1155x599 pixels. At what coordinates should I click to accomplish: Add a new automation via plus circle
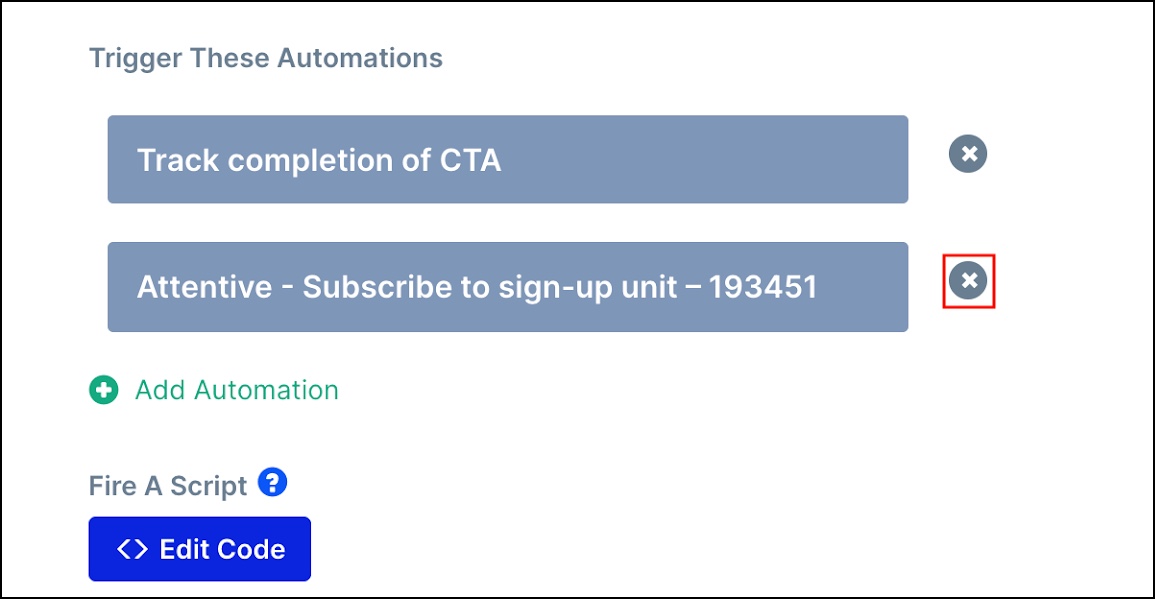pyautogui.click(x=103, y=390)
